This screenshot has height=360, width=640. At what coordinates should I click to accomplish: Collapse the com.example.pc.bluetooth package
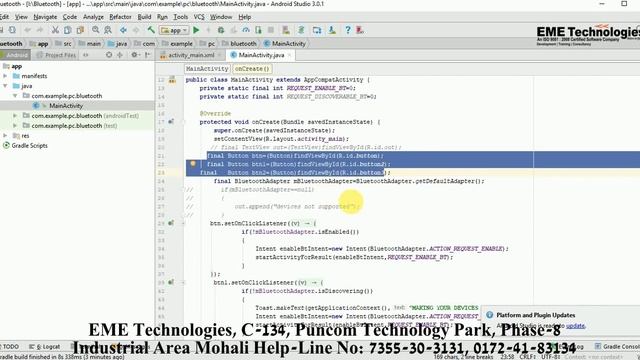(15, 96)
